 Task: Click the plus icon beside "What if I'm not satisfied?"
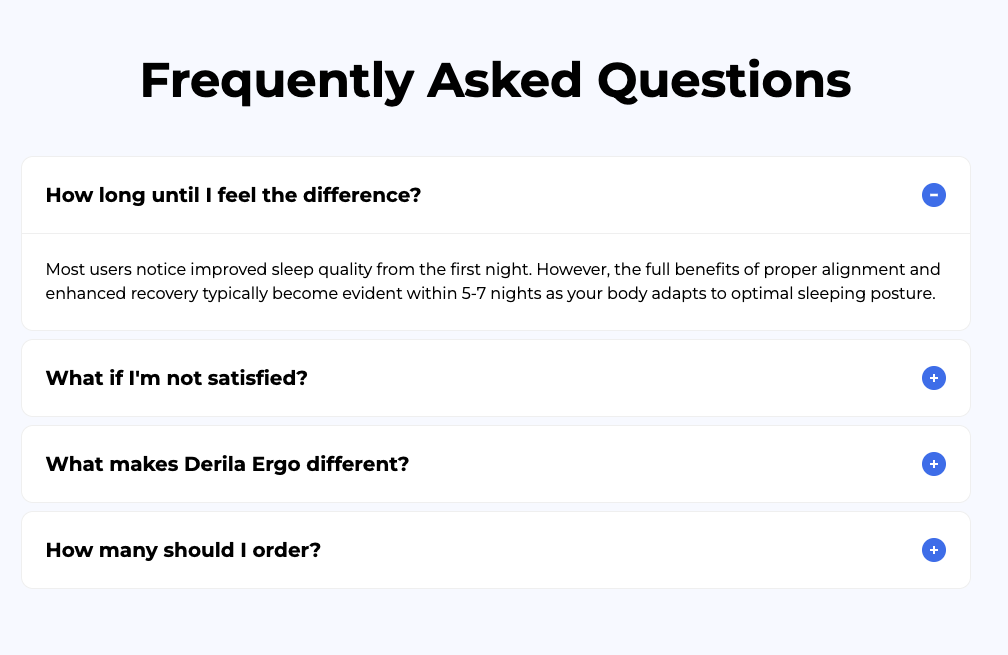pos(933,378)
